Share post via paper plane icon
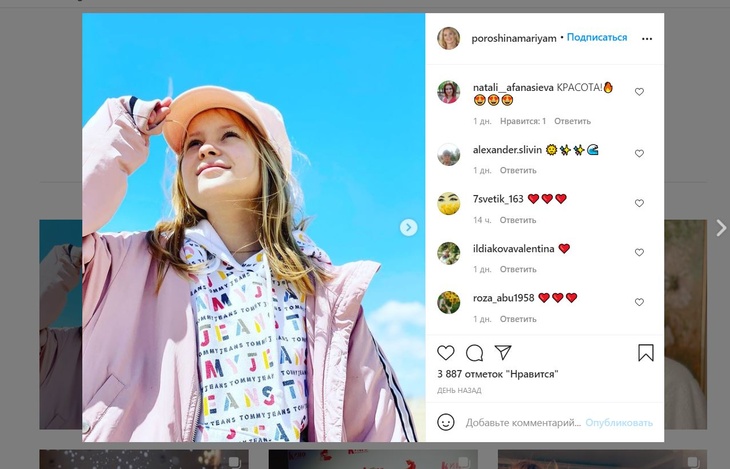 (503, 352)
